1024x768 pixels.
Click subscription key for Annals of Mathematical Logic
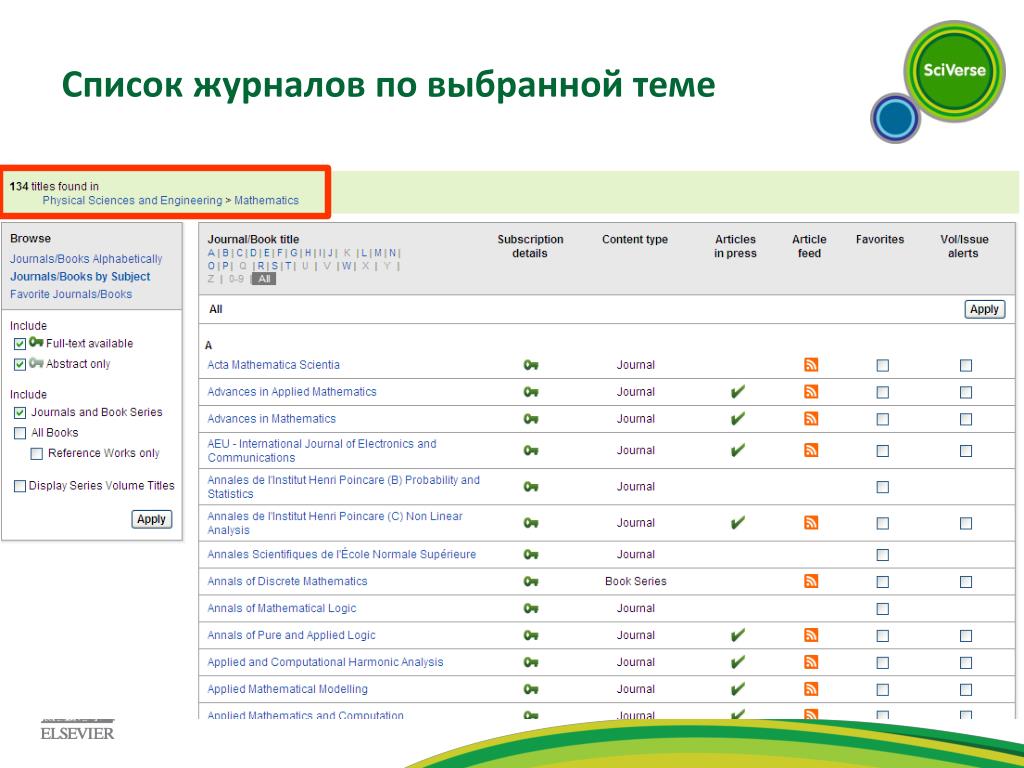tap(531, 609)
